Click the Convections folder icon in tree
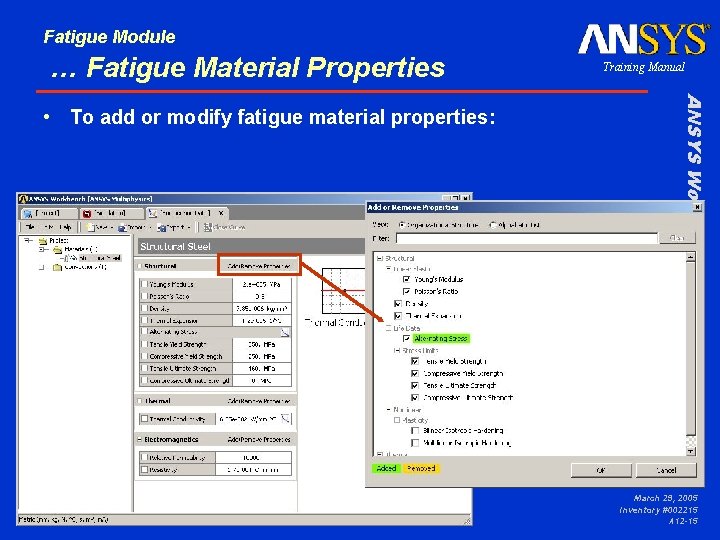 coord(57,267)
